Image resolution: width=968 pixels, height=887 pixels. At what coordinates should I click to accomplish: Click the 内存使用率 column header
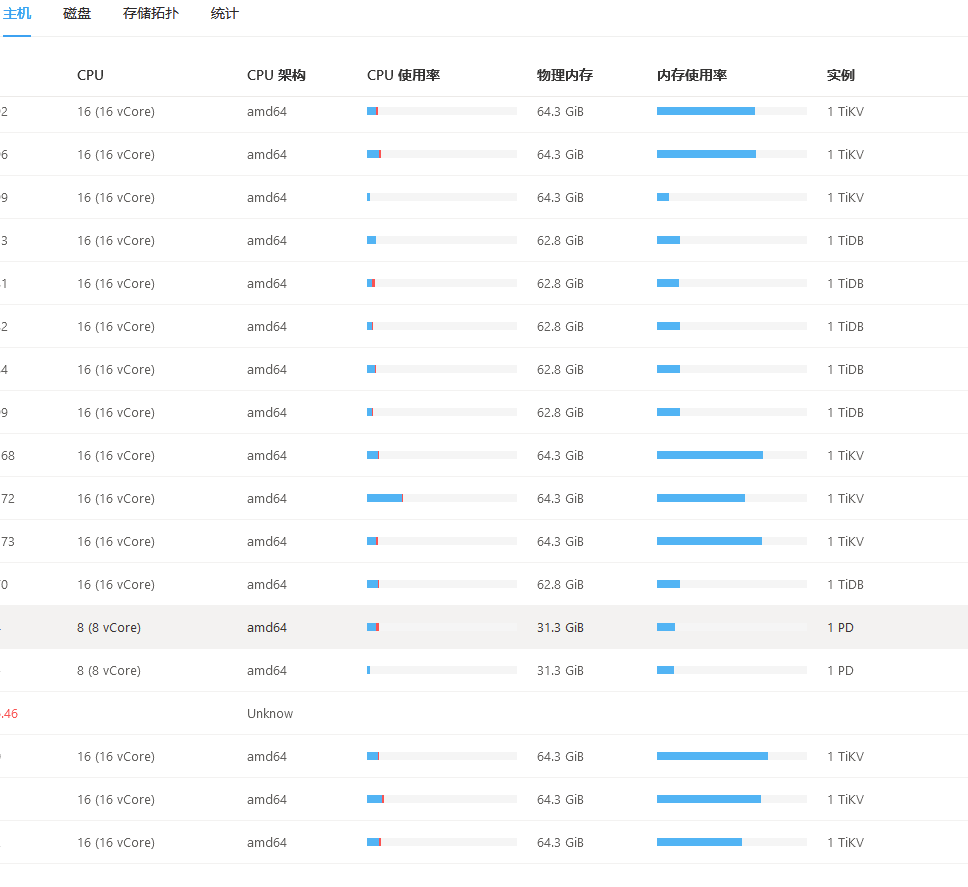click(692, 75)
